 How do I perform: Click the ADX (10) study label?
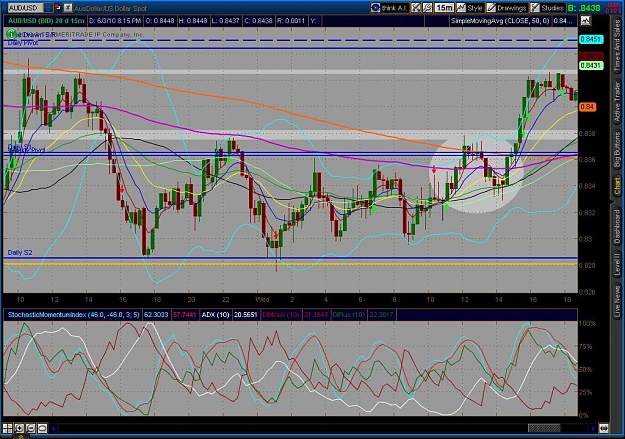[x=215, y=315]
